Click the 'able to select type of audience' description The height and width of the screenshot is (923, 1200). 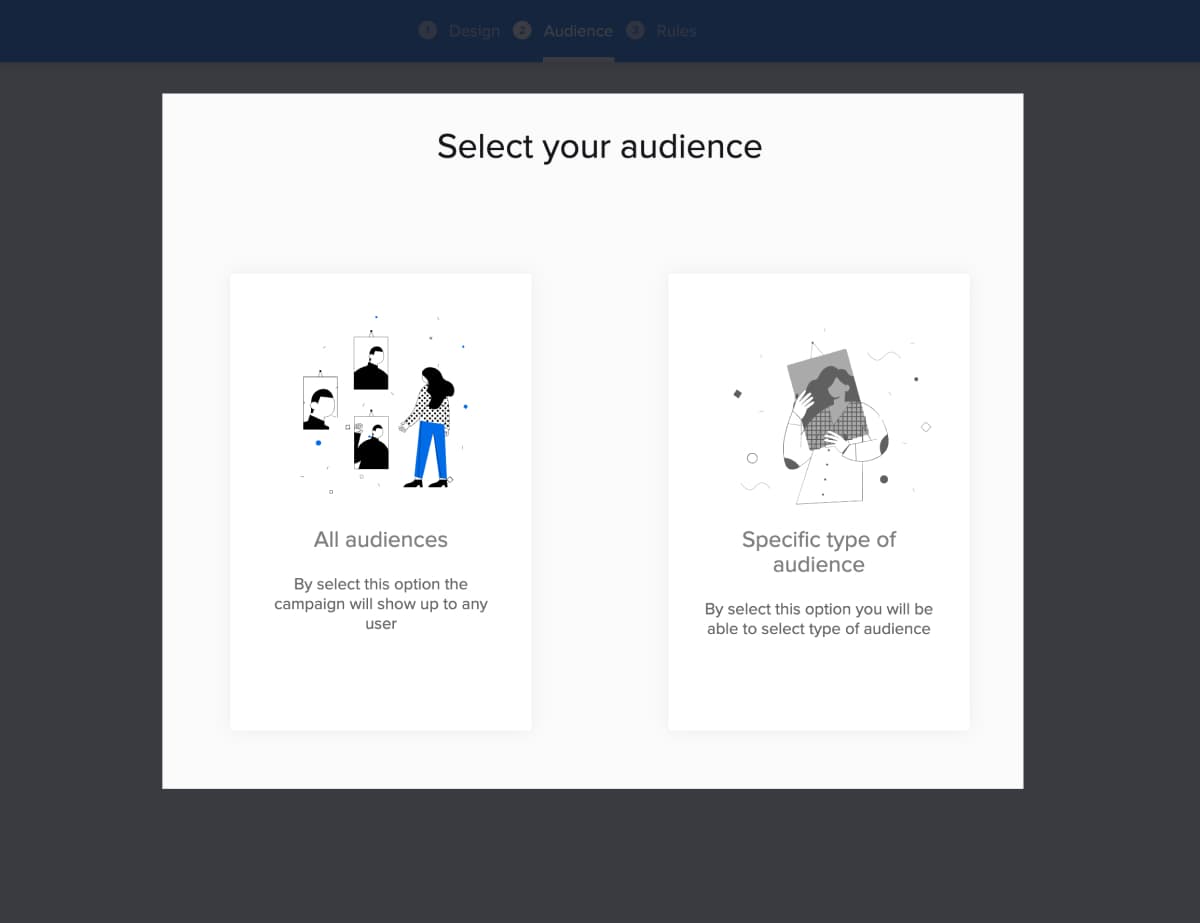coord(819,629)
